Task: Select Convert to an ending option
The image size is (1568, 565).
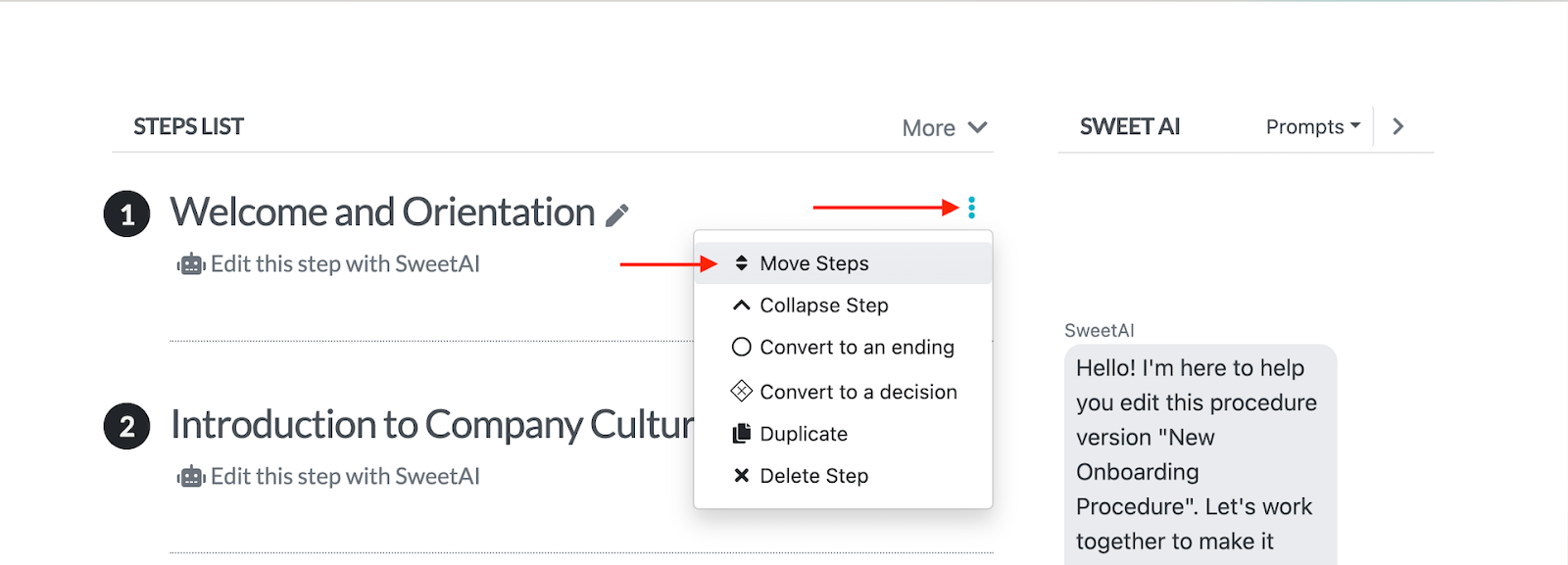Action: [x=857, y=347]
